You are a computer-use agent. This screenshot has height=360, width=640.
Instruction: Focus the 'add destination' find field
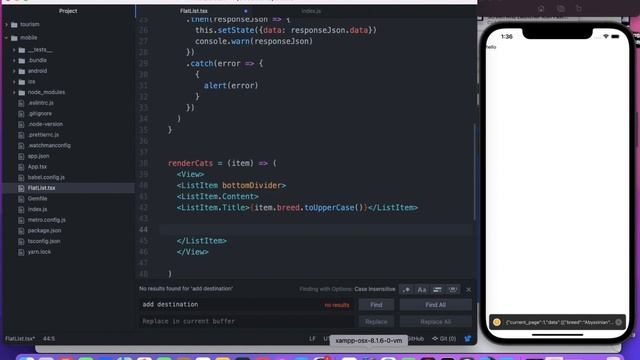[246, 304]
